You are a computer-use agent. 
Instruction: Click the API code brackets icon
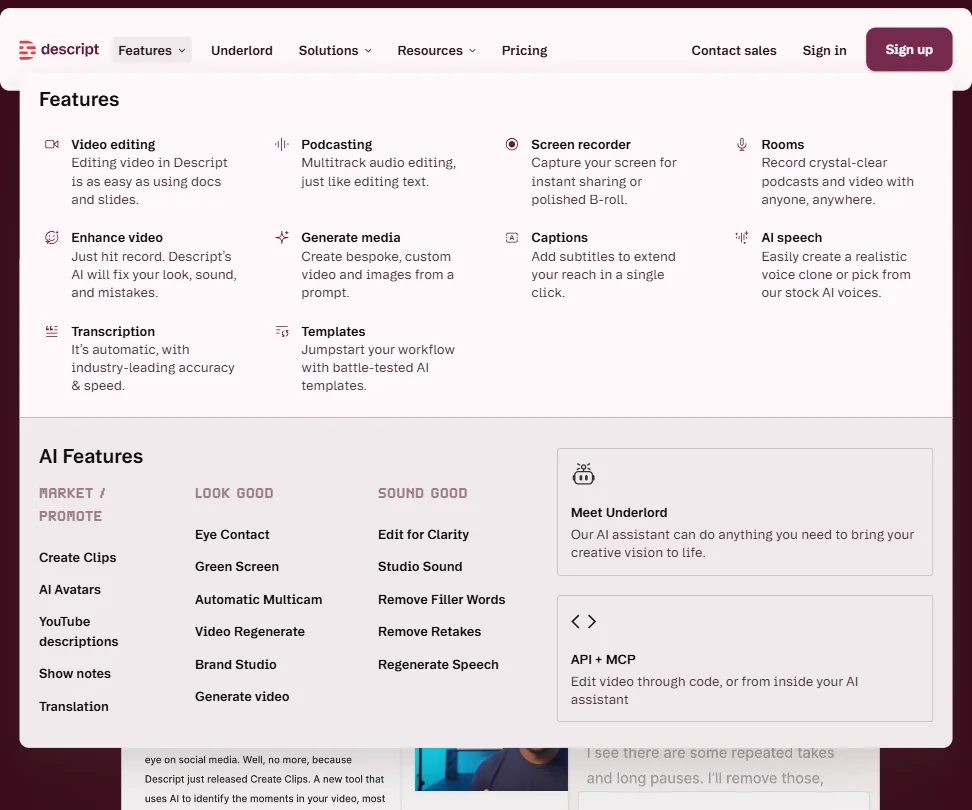(x=583, y=622)
